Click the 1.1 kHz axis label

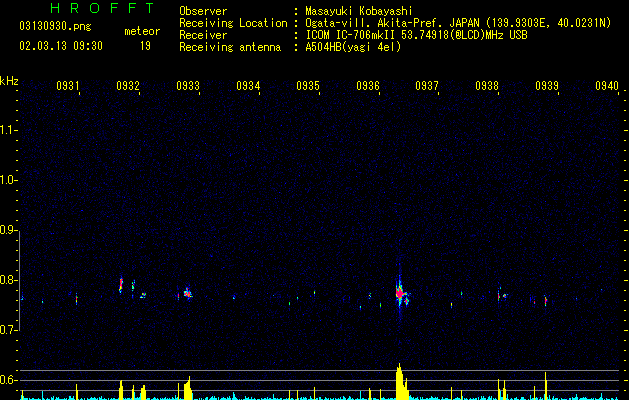pos(9,130)
